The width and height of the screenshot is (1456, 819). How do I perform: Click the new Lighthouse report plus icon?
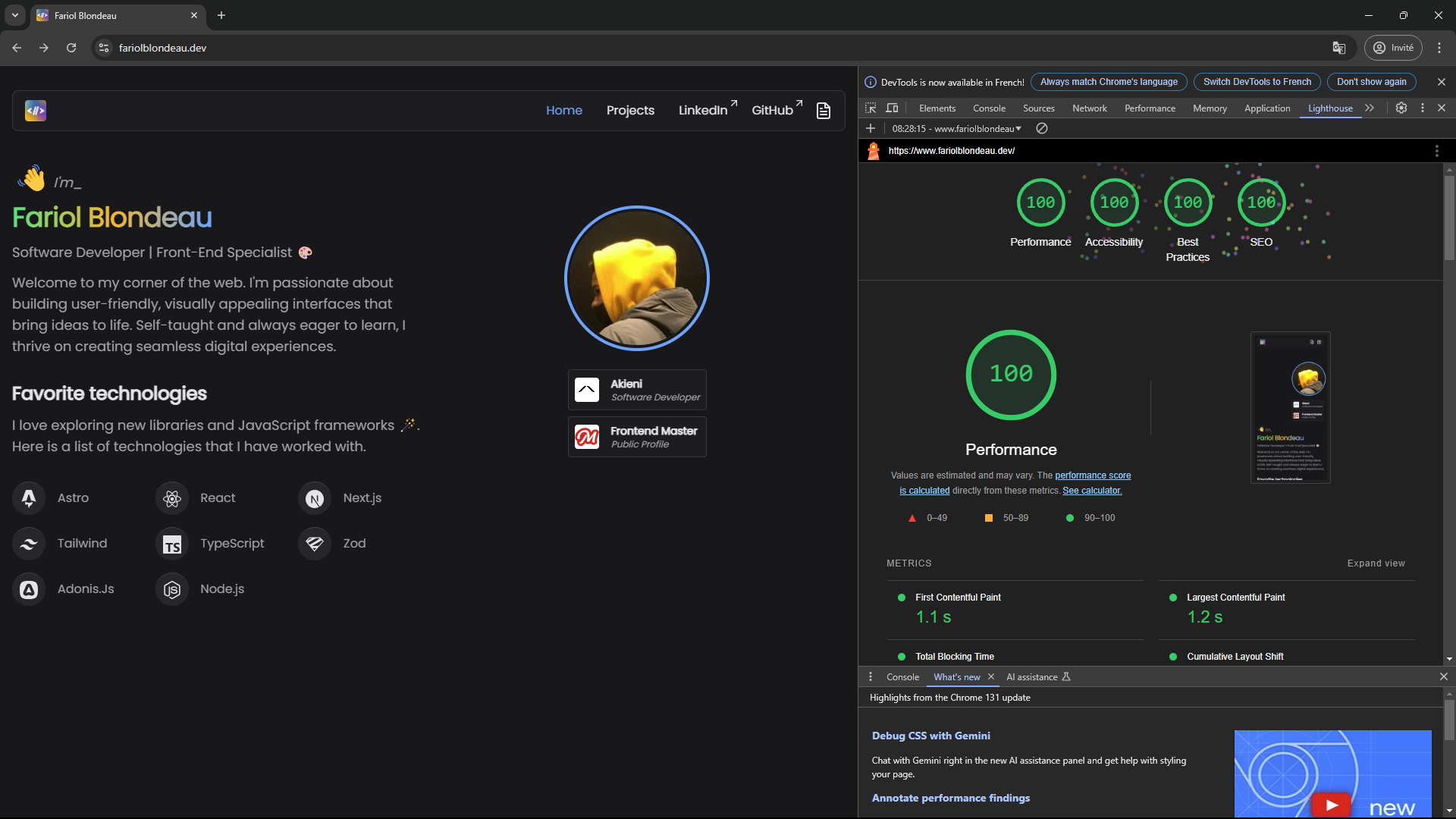(x=871, y=129)
